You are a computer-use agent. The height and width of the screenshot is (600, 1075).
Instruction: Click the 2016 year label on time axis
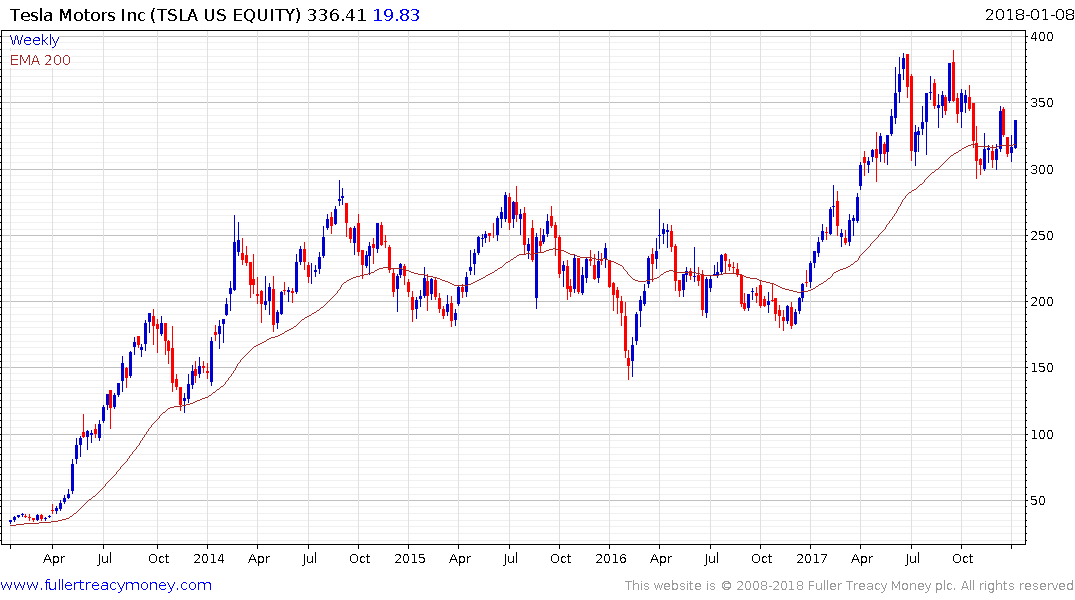pyautogui.click(x=611, y=558)
